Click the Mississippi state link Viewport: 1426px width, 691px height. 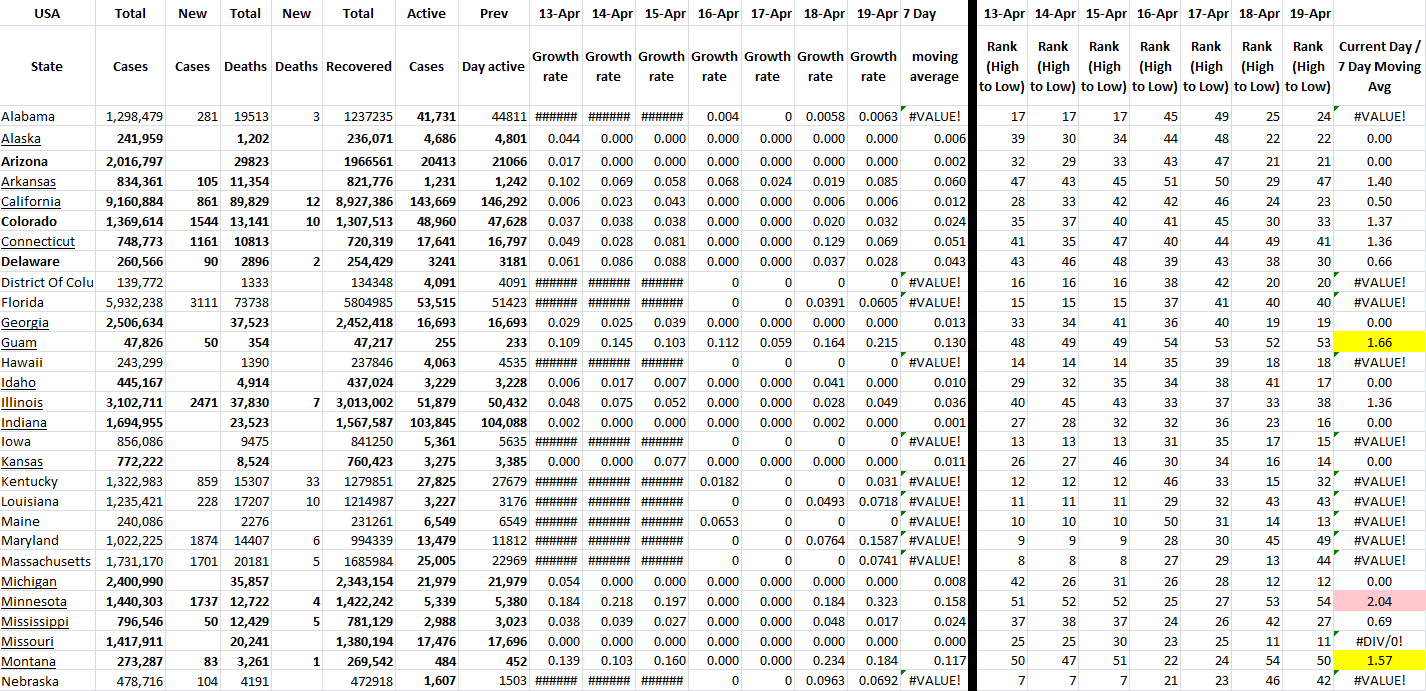click(35, 621)
